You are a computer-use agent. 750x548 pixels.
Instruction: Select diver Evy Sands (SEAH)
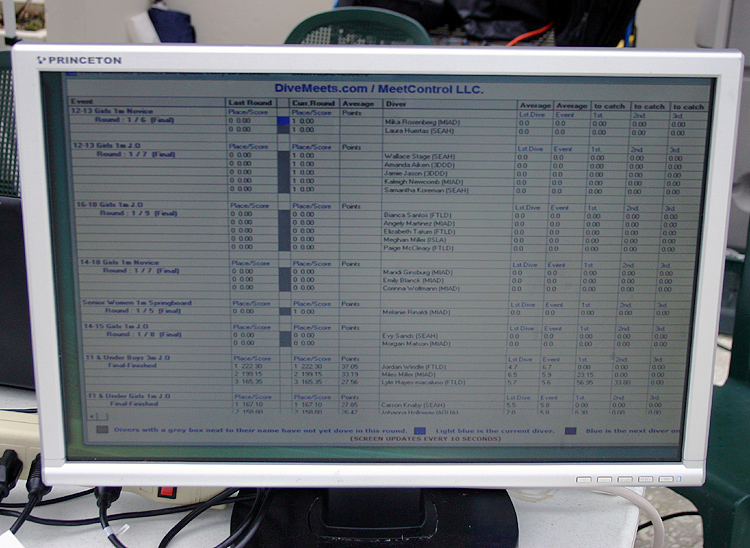click(409, 336)
